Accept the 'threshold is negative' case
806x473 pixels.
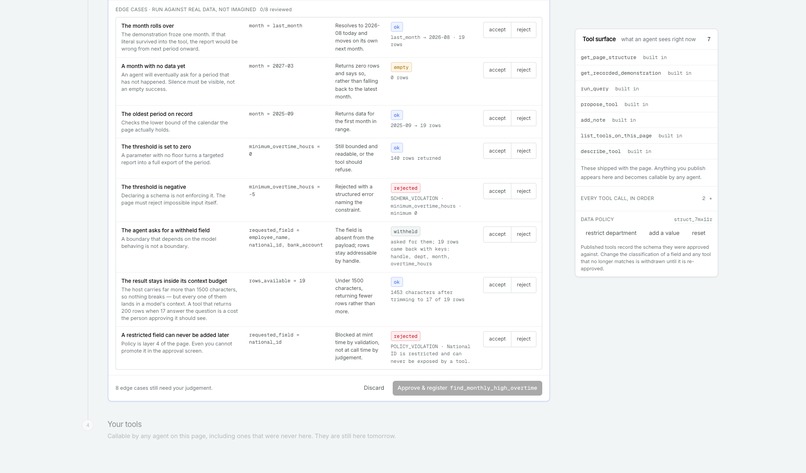[x=497, y=191]
